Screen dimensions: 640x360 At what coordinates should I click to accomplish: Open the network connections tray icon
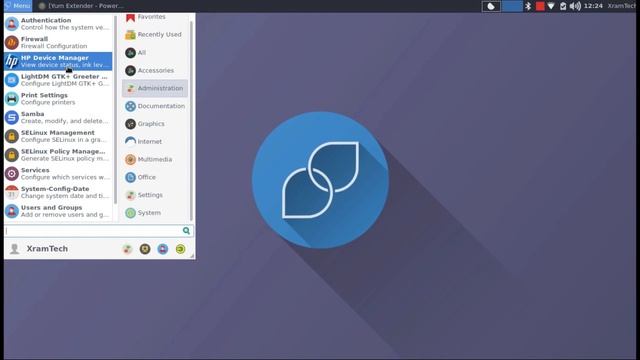click(551, 6)
